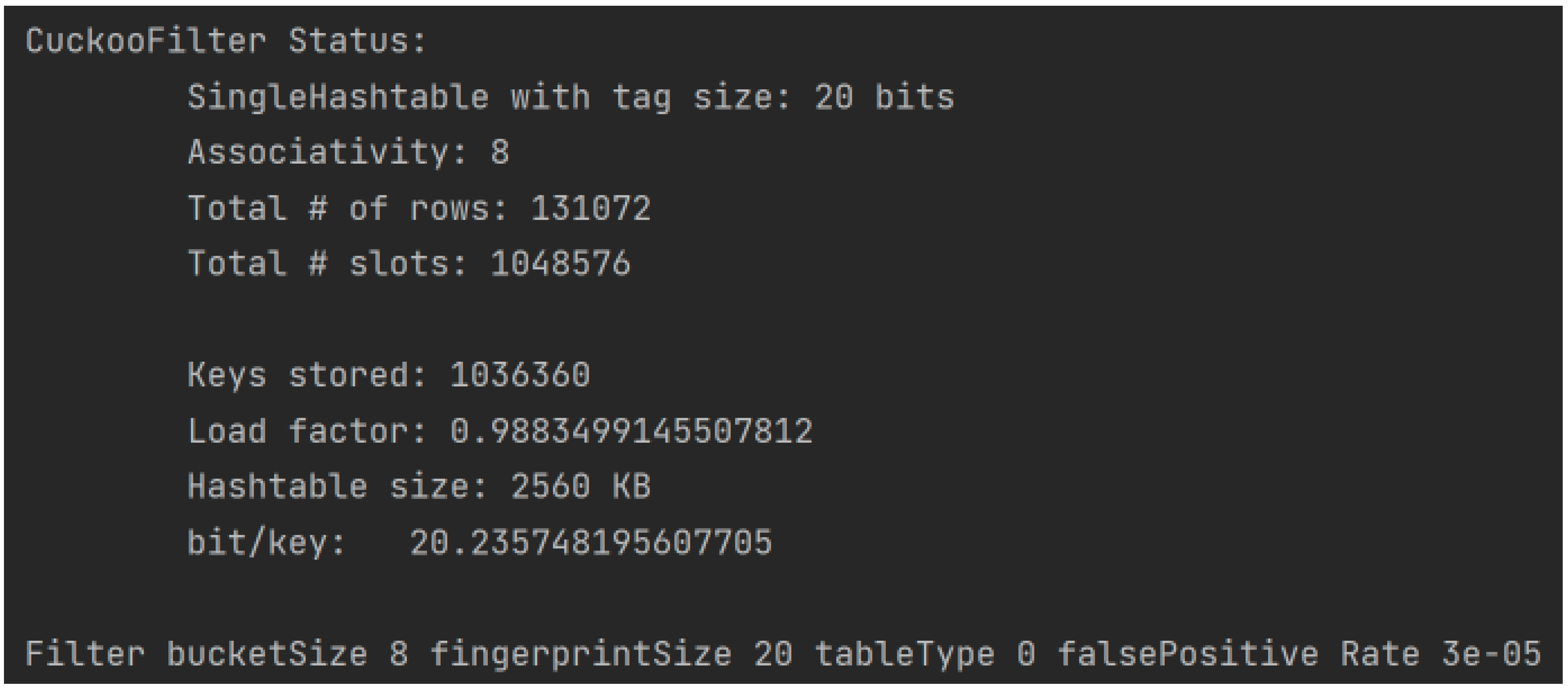Click the "CuckooFilter Status:" header line

tap(226, 41)
